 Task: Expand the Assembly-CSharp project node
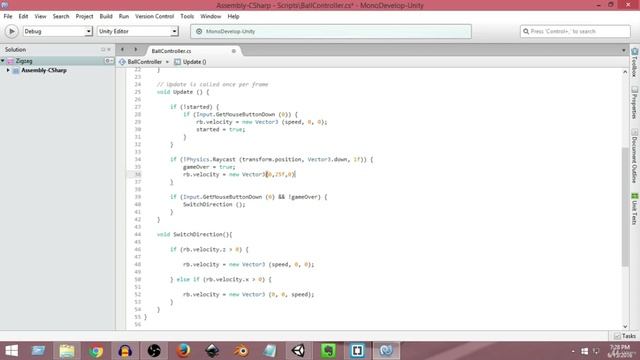8,70
